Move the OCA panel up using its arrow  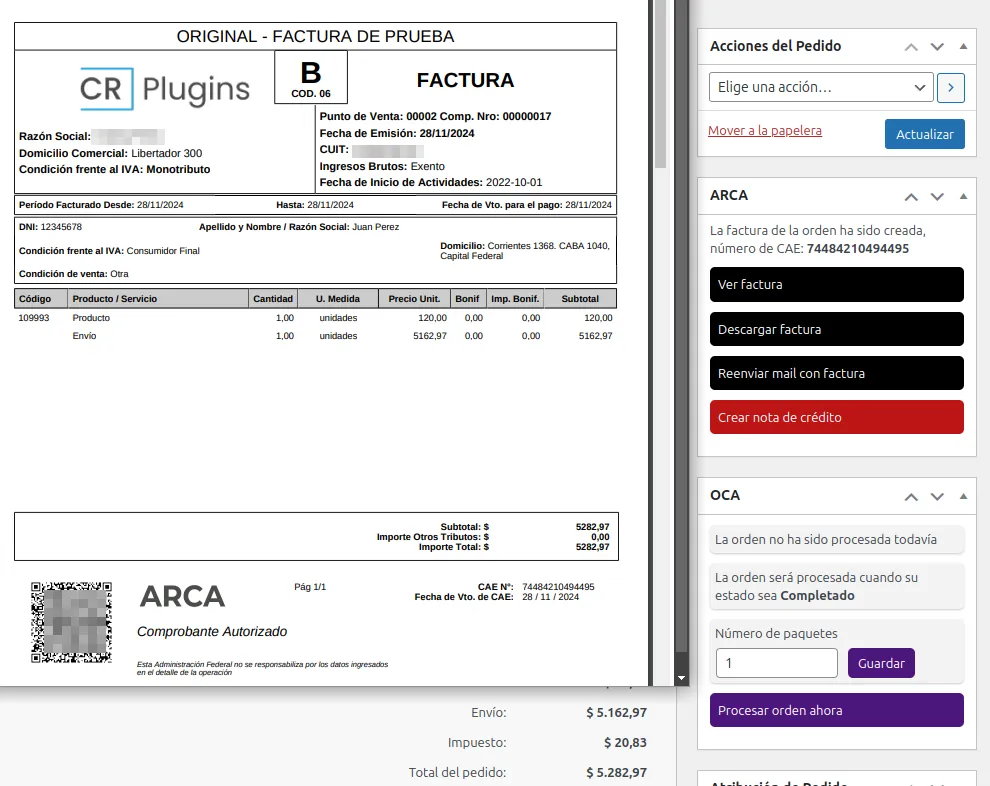911,495
